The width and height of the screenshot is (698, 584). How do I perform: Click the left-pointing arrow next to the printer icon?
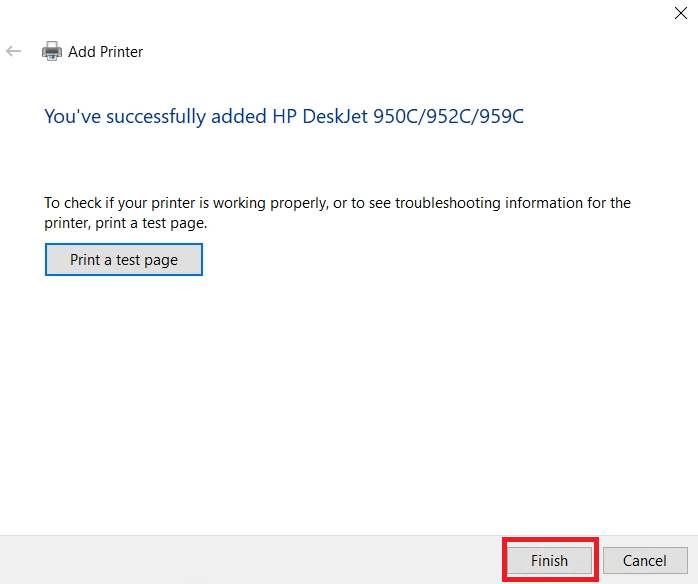coord(14,51)
